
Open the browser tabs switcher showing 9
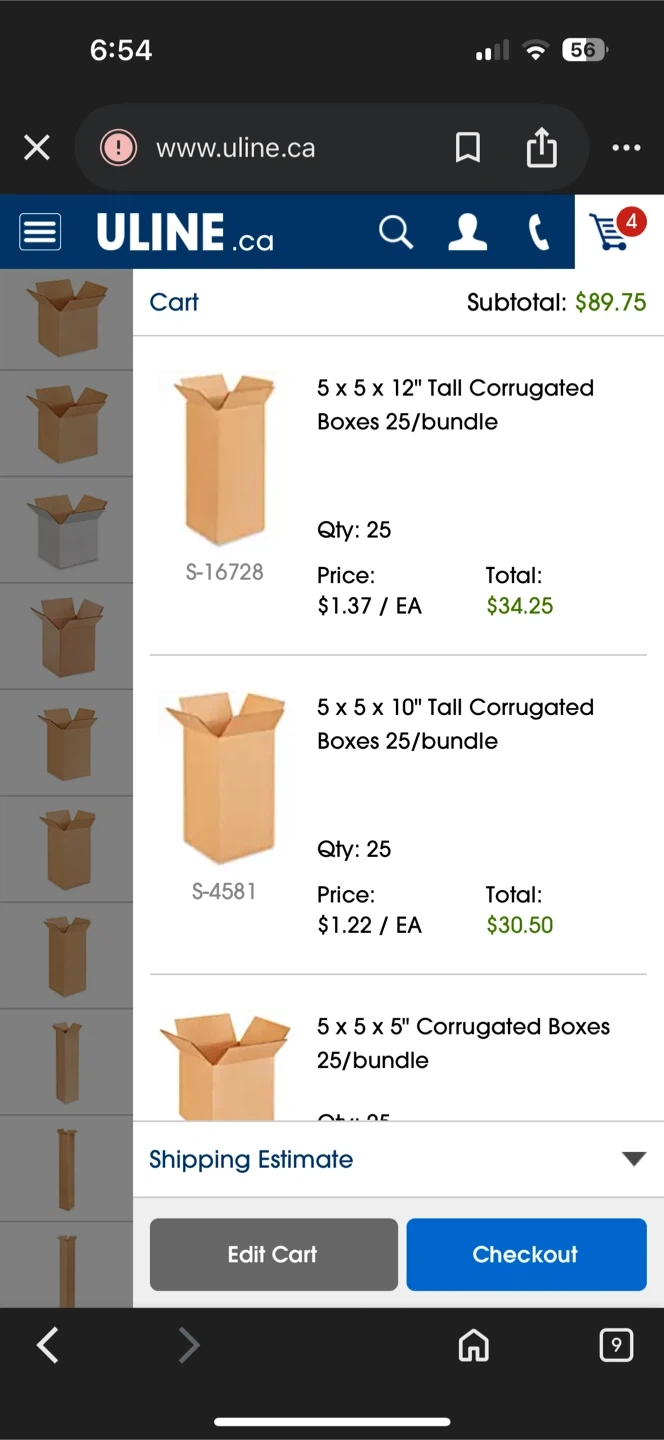616,1345
